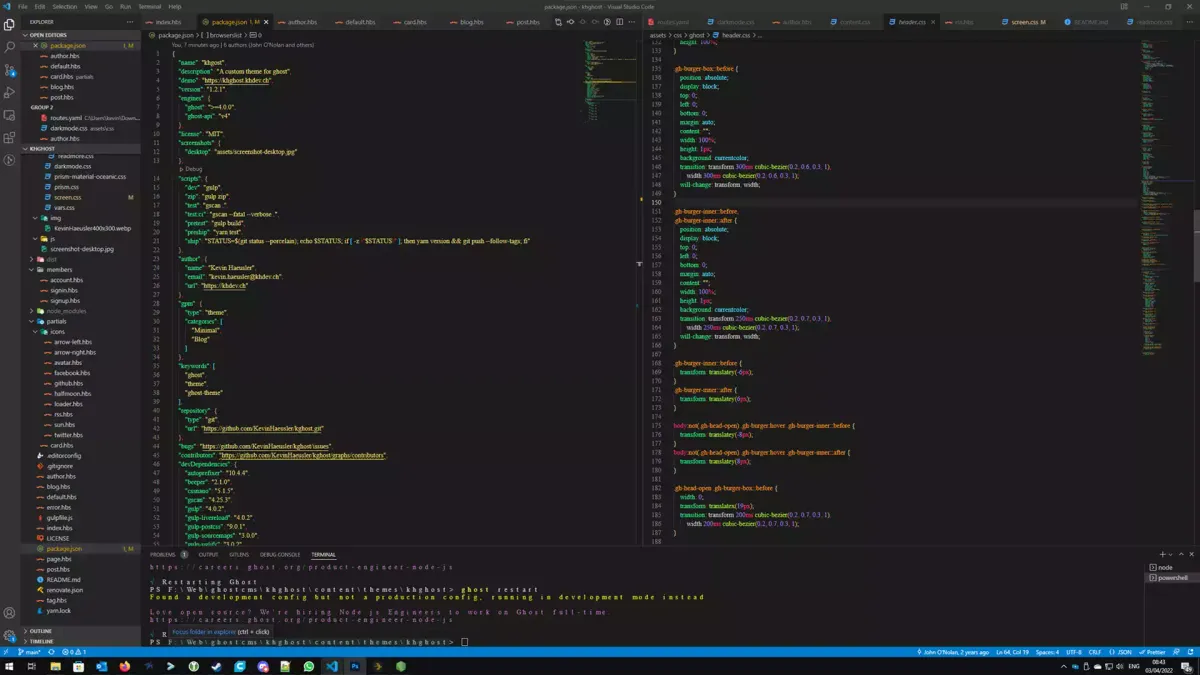Close package.json in Open Editors list
The height and width of the screenshot is (675, 1200).
tap(35, 46)
